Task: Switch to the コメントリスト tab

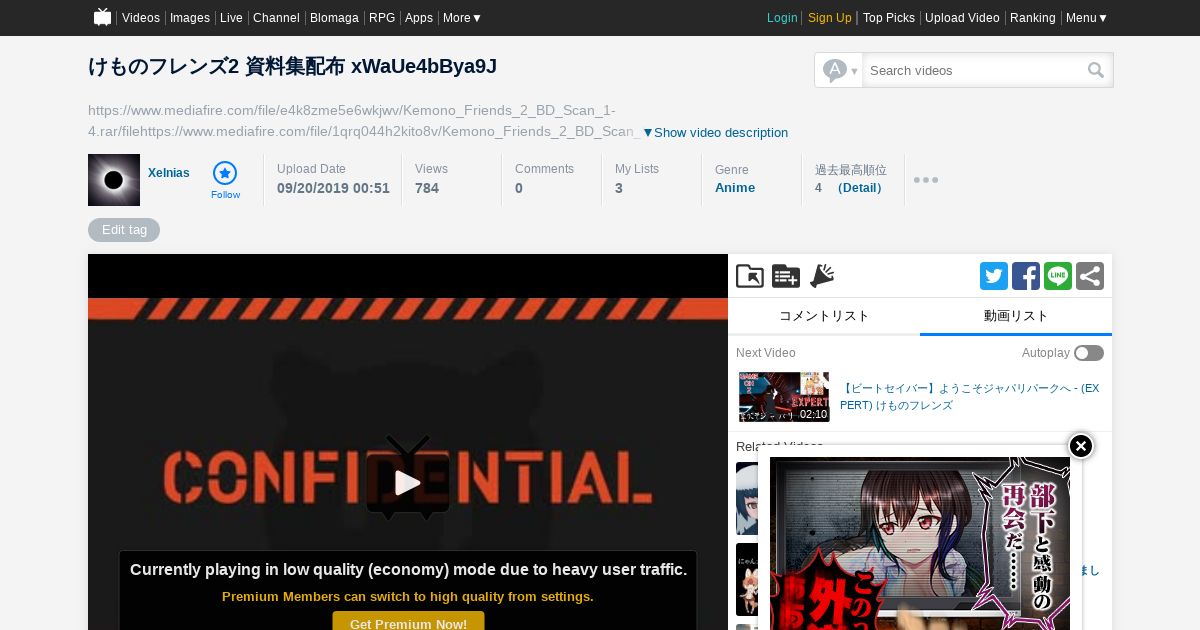Action: pos(824,316)
